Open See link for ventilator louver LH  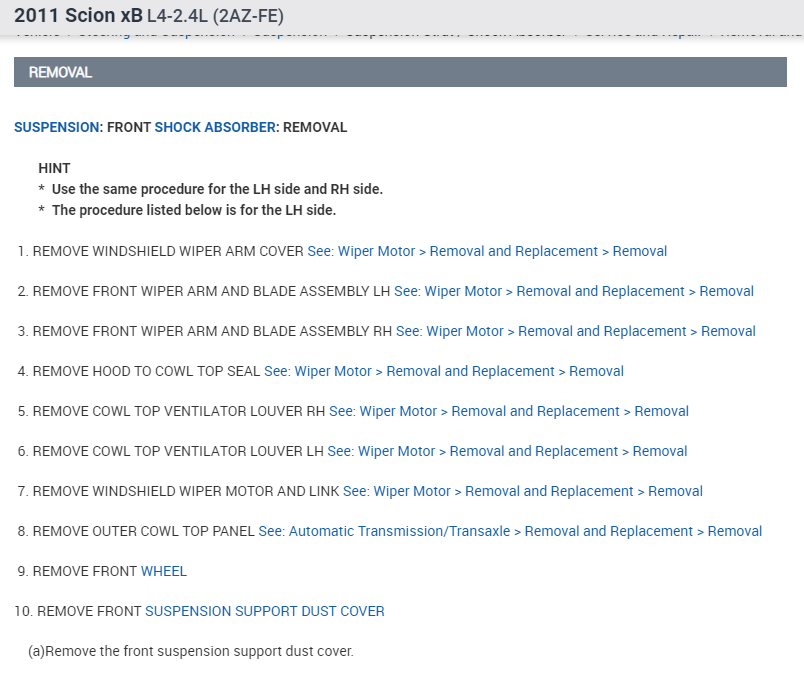[507, 451]
